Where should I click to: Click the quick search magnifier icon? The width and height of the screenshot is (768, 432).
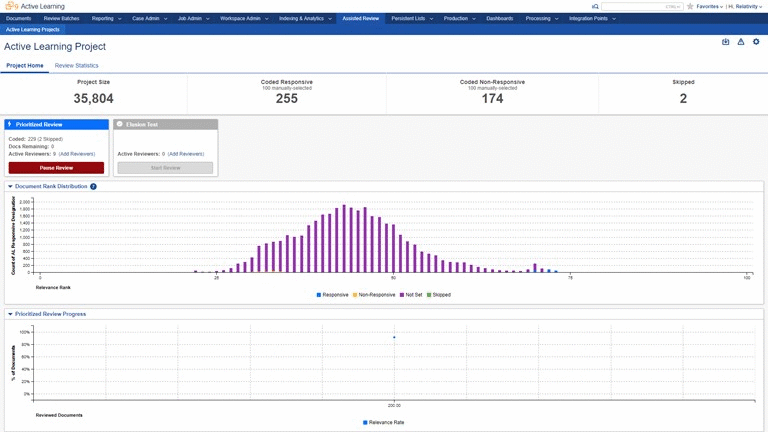pos(595,6)
